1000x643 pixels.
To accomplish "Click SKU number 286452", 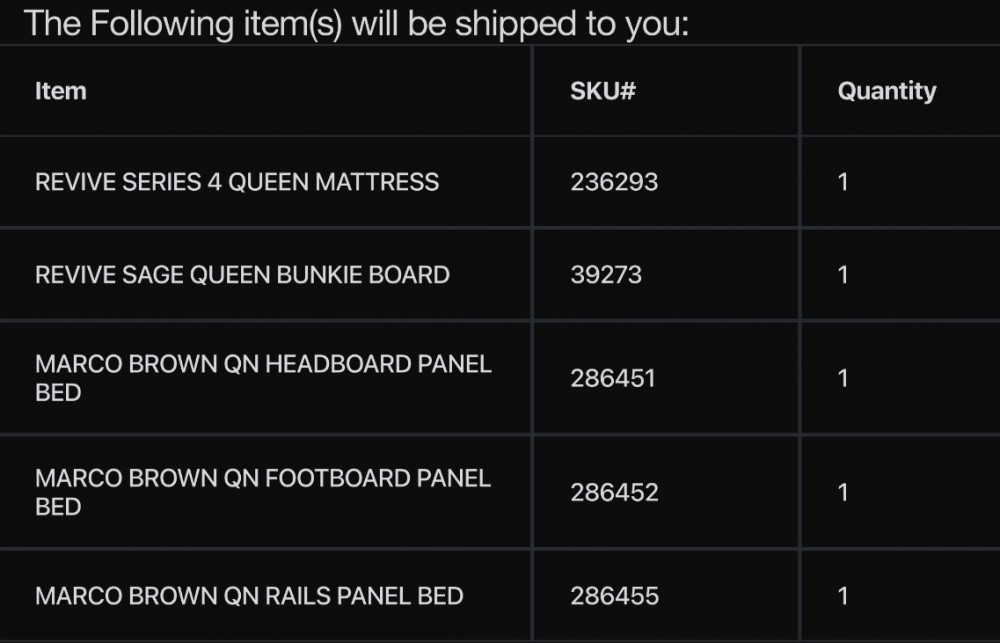I will click(x=614, y=492).
